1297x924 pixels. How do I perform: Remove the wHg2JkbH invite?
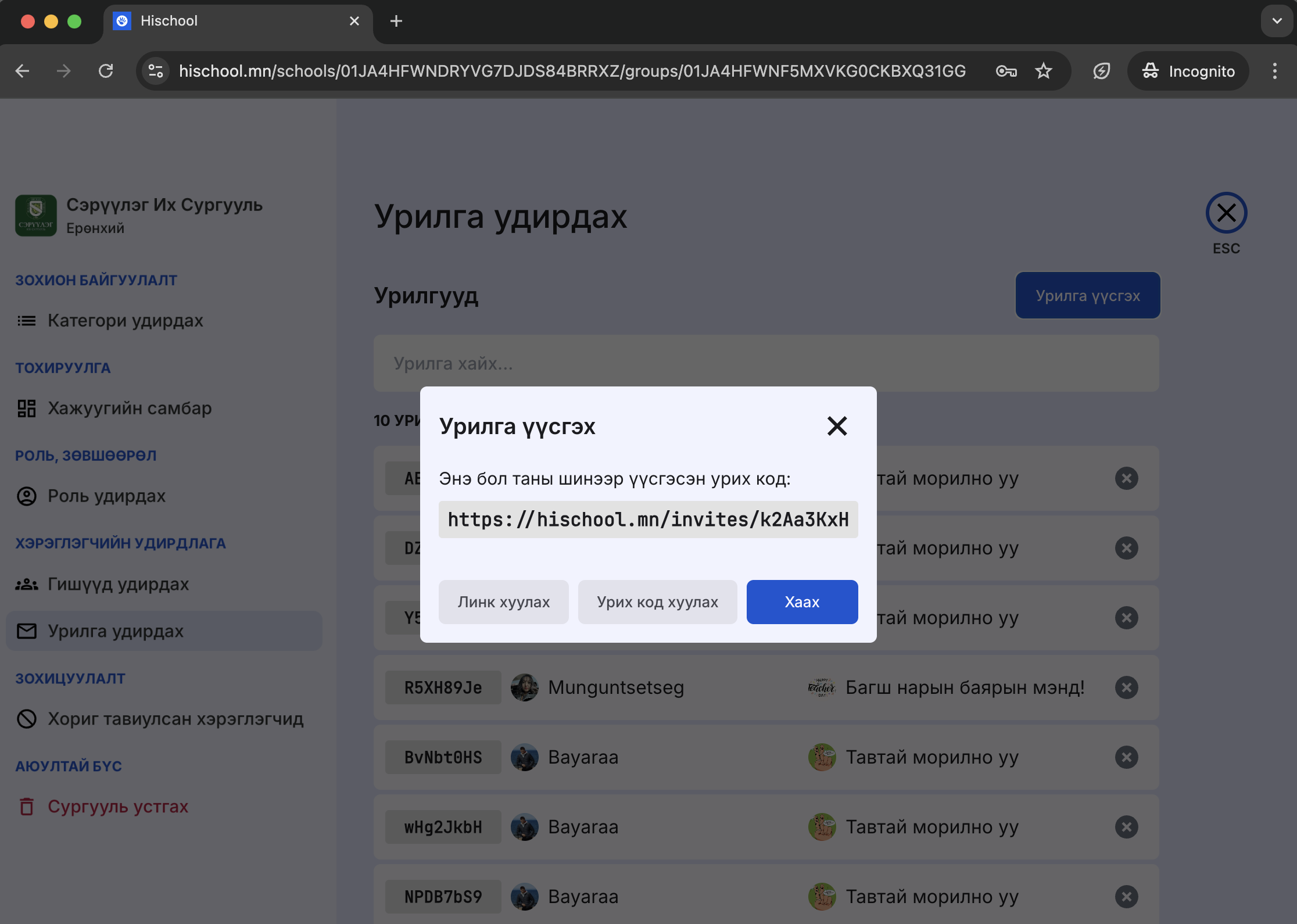tap(1126, 827)
